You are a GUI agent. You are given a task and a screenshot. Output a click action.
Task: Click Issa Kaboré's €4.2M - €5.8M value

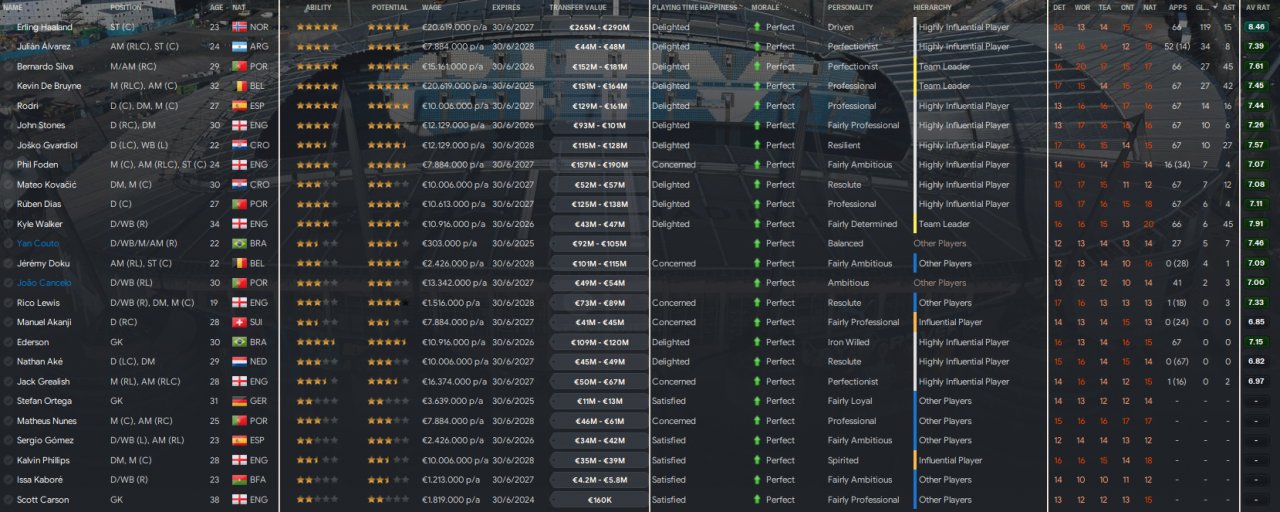(599, 480)
